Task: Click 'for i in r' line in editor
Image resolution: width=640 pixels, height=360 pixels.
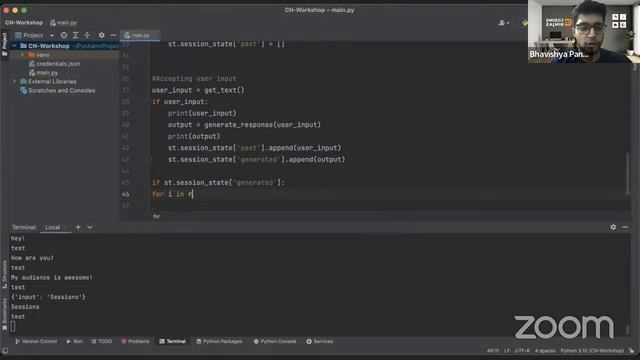Action: 172,194
